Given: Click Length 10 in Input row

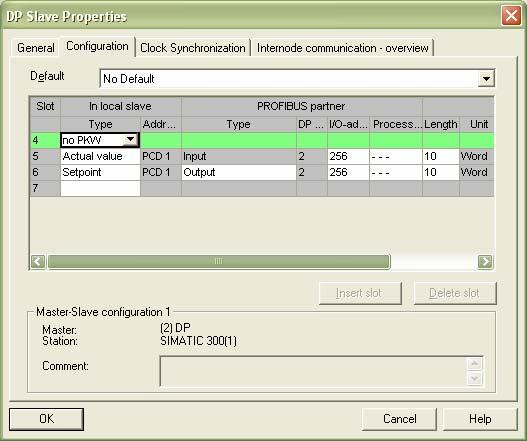Looking at the screenshot, I should coord(441,156).
